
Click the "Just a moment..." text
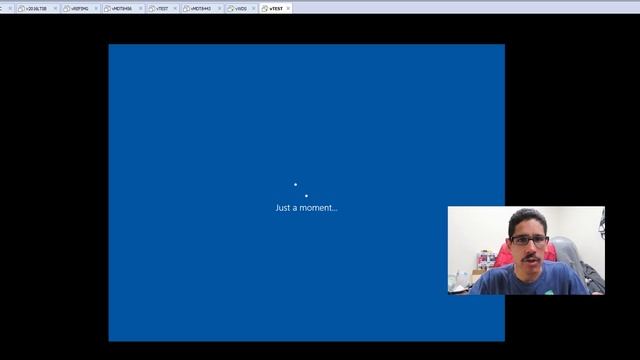307,208
